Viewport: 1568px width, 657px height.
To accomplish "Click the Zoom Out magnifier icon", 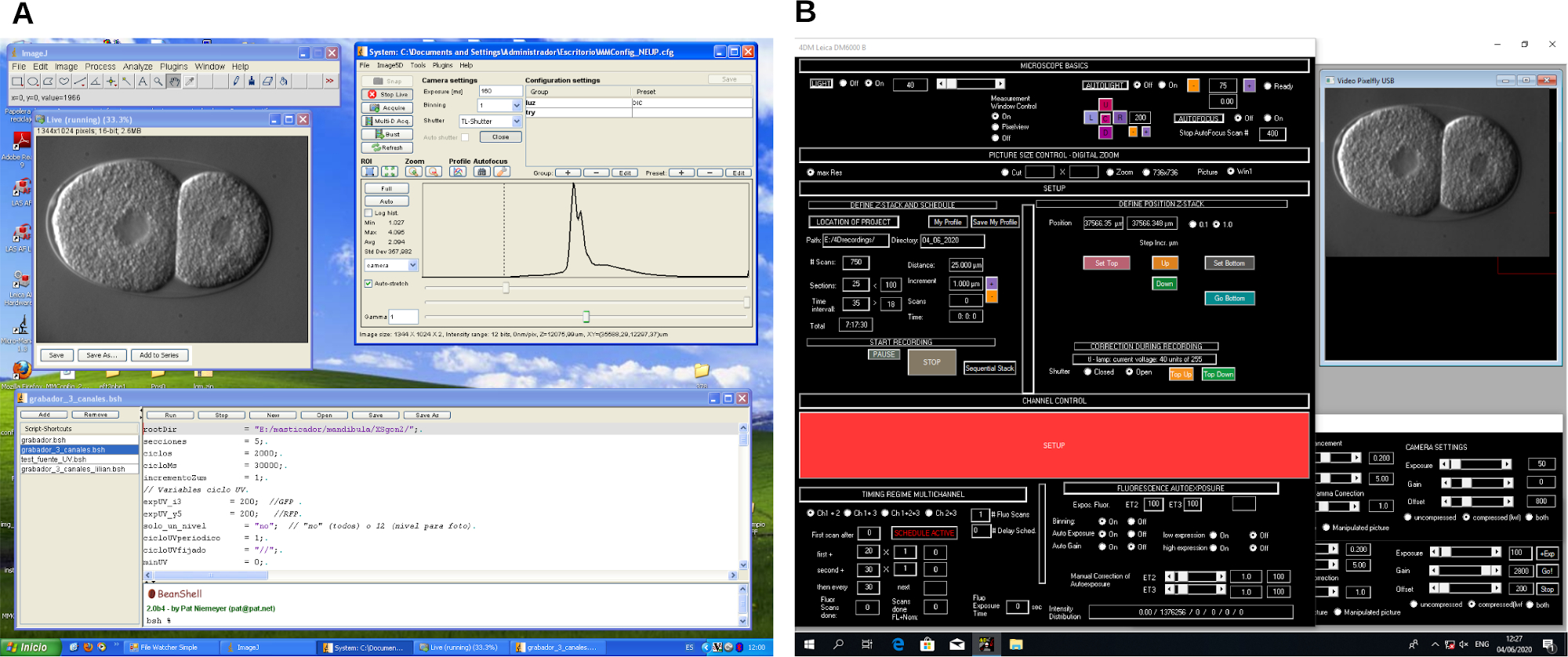I will point(433,172).
